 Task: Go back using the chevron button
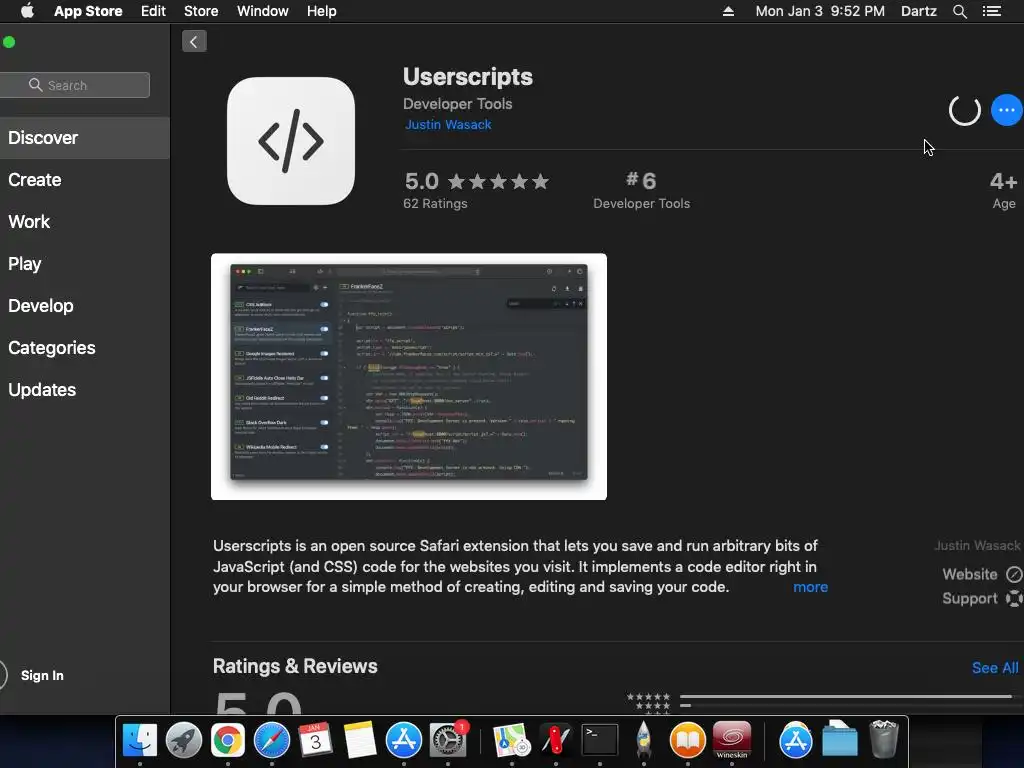click(194, 42)
